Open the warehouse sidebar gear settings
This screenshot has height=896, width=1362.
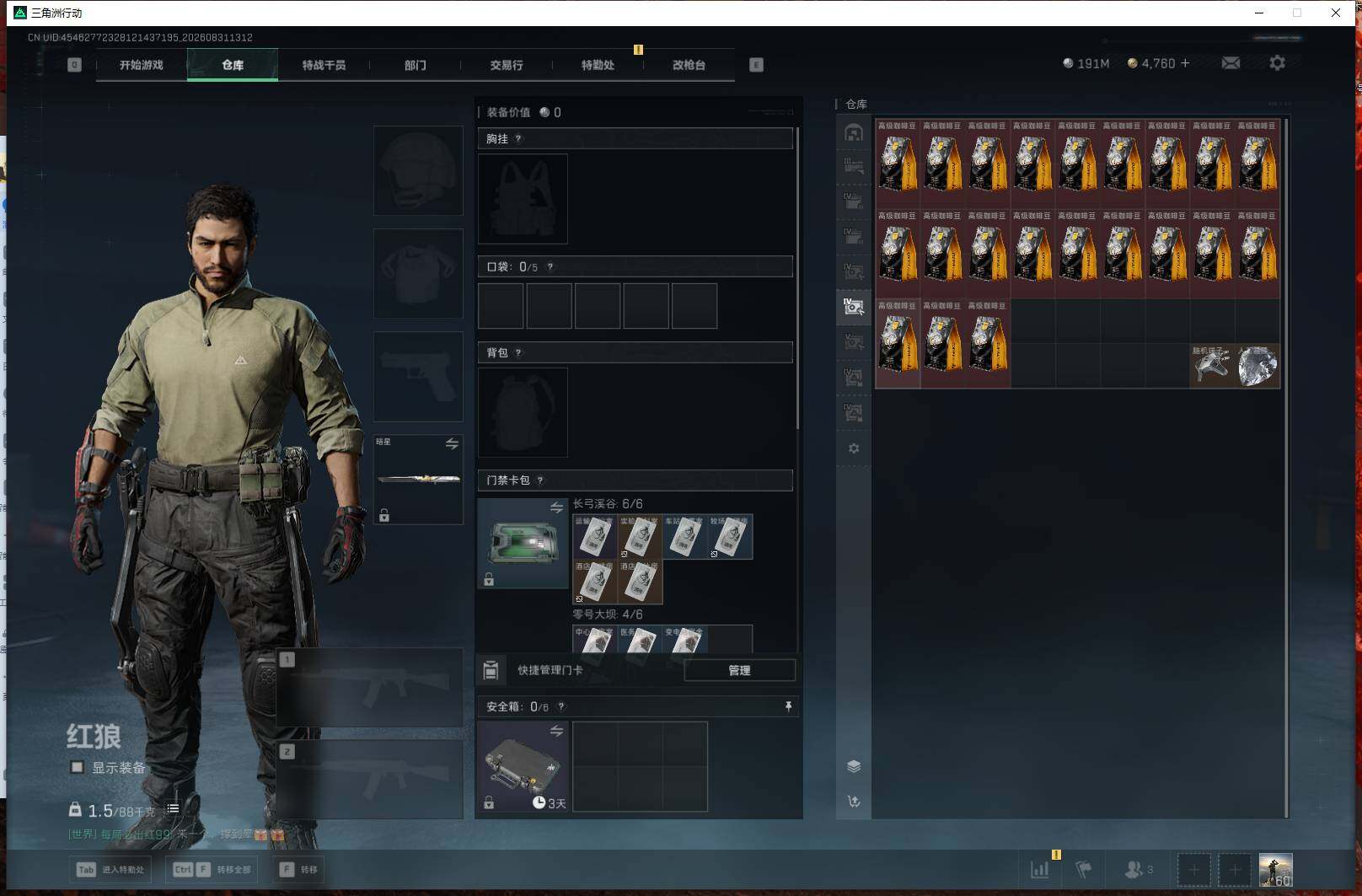[854, 448]
